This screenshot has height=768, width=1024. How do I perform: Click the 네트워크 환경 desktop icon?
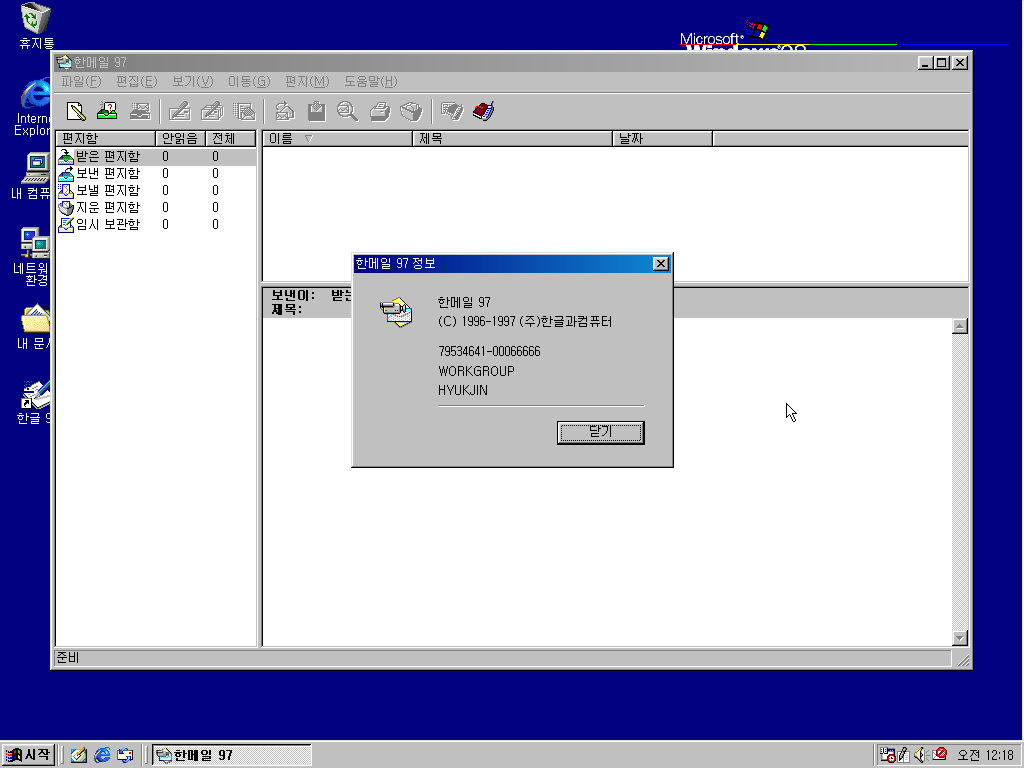(x=33, y=257)
